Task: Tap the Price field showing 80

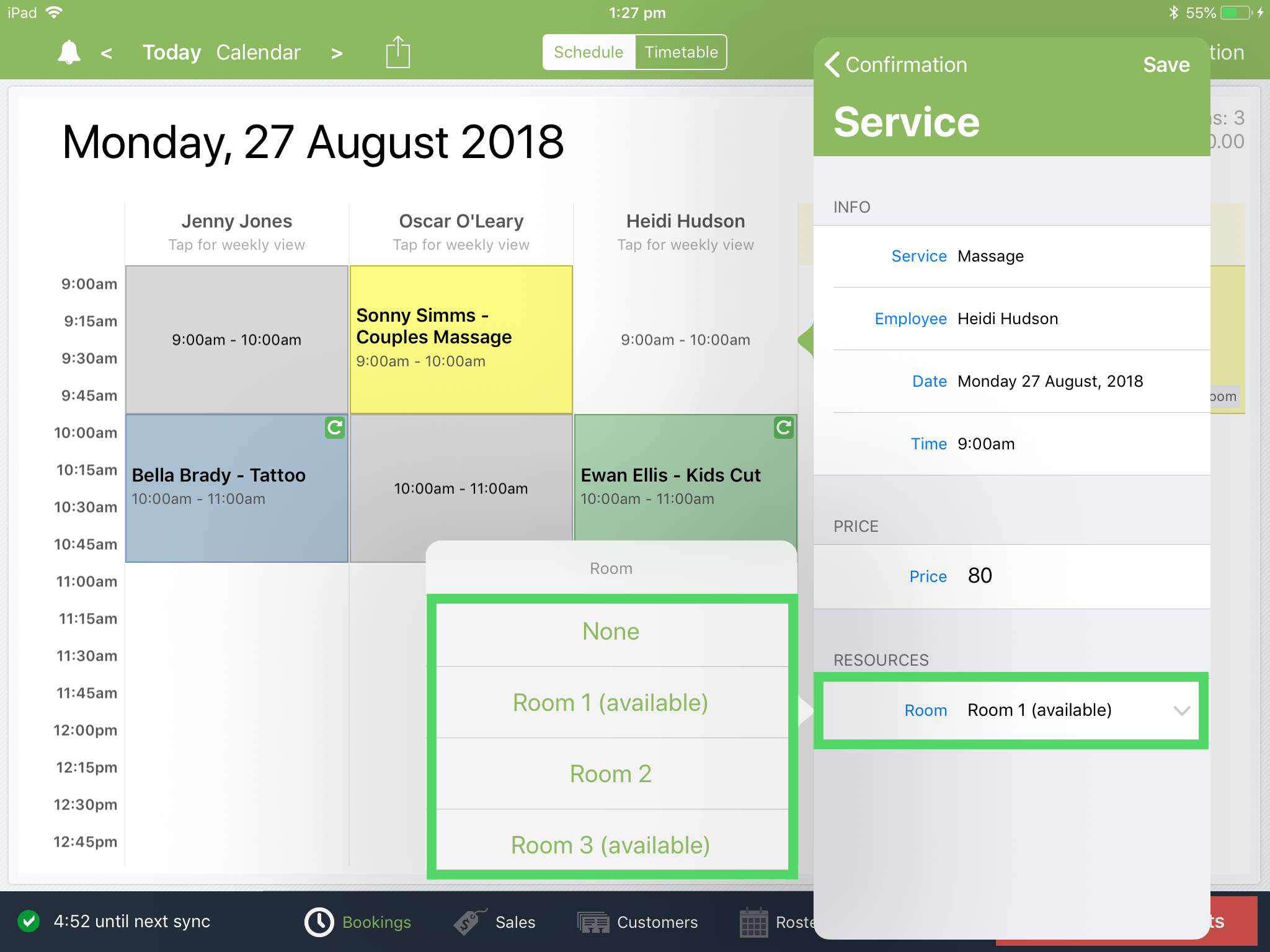Action: coord(980,576)
